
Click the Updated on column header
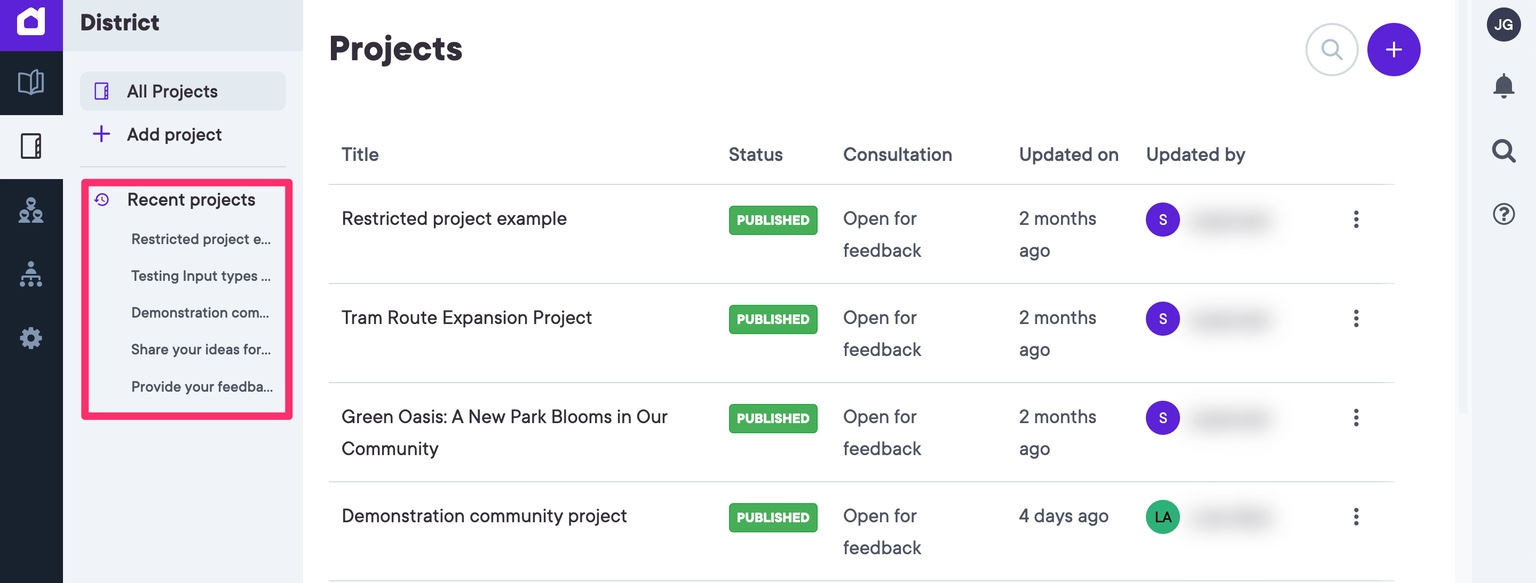(x=1068, y=155)
